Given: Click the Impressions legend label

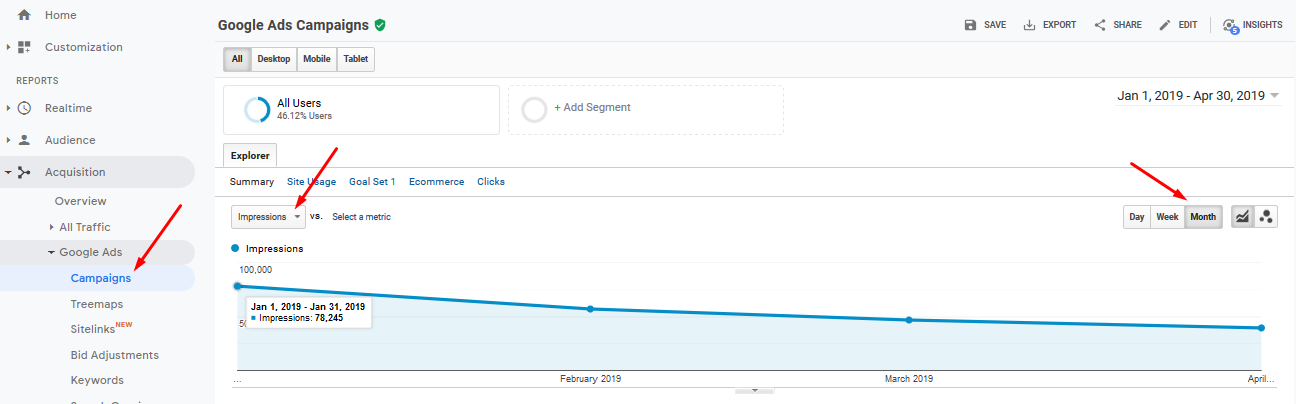Looking at the screenshot, I should pyautogui.click(x=274, y=248).
